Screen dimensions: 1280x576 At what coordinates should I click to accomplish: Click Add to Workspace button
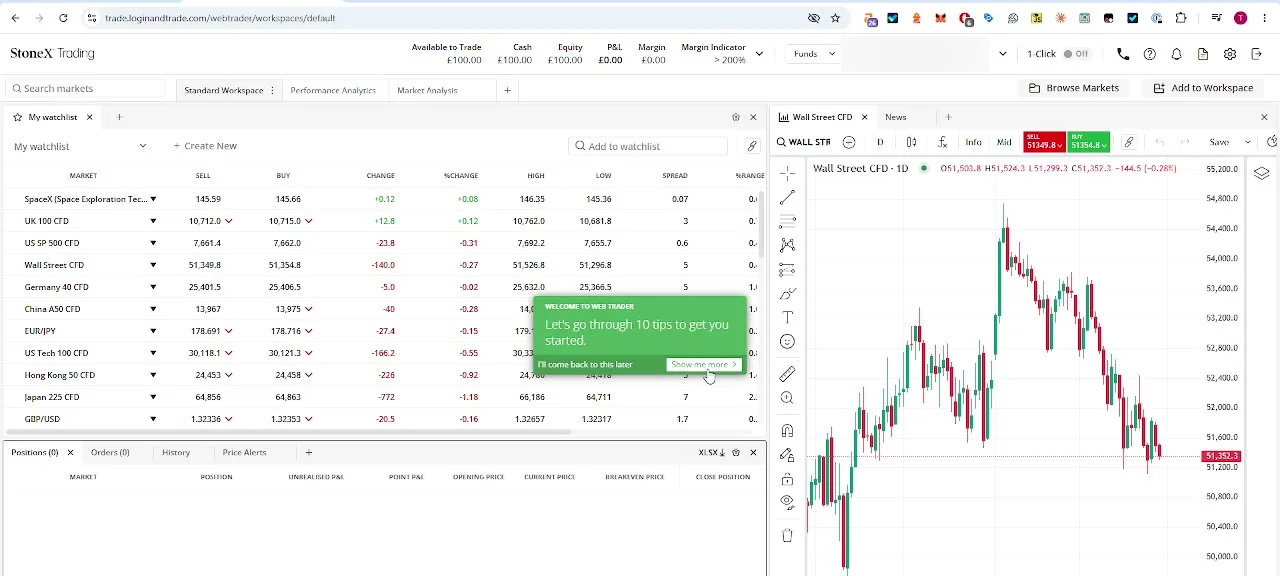1203,88
